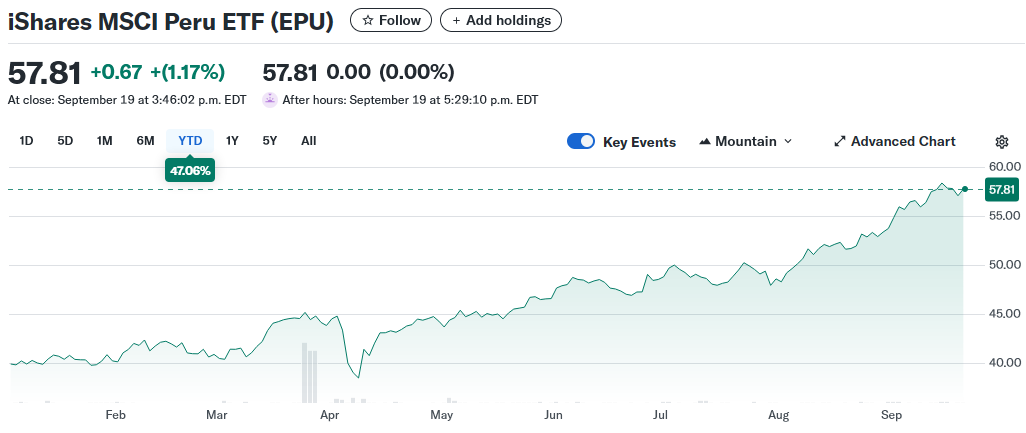Choose the 5Y time range
The width and height of the screenshot is (1026, 433).
270,141
